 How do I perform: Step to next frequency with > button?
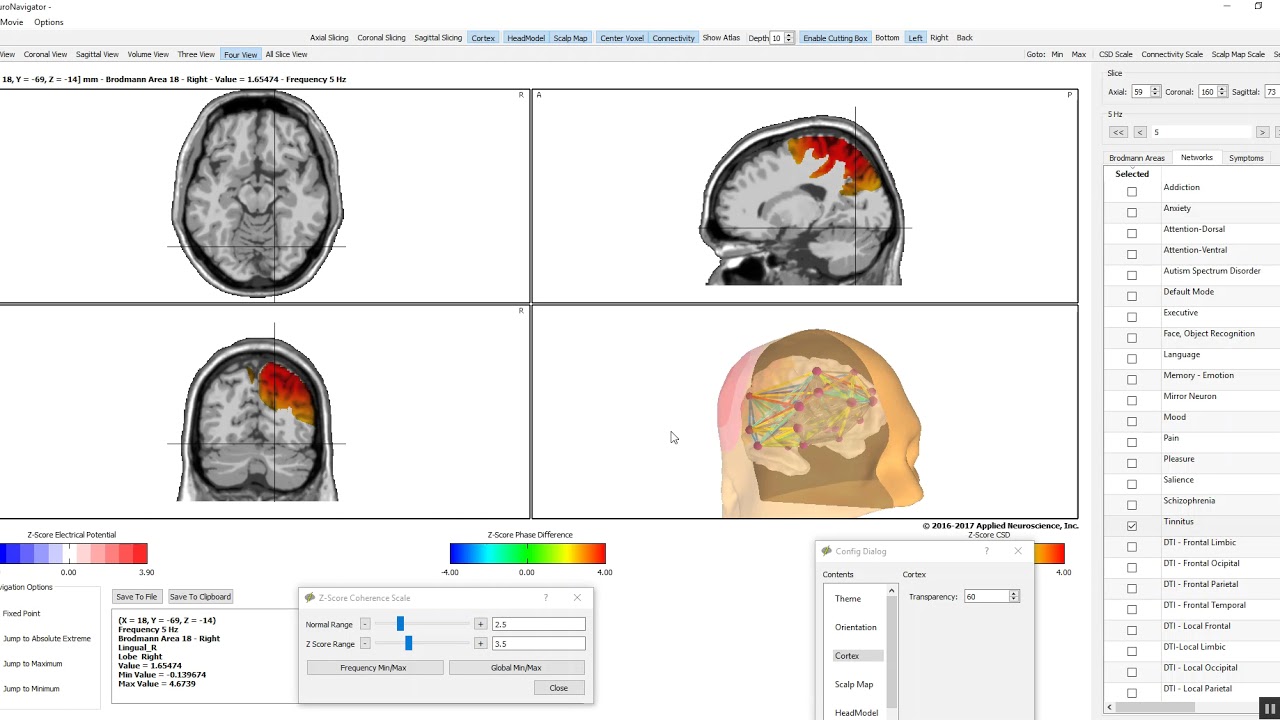click(1262, 132)
